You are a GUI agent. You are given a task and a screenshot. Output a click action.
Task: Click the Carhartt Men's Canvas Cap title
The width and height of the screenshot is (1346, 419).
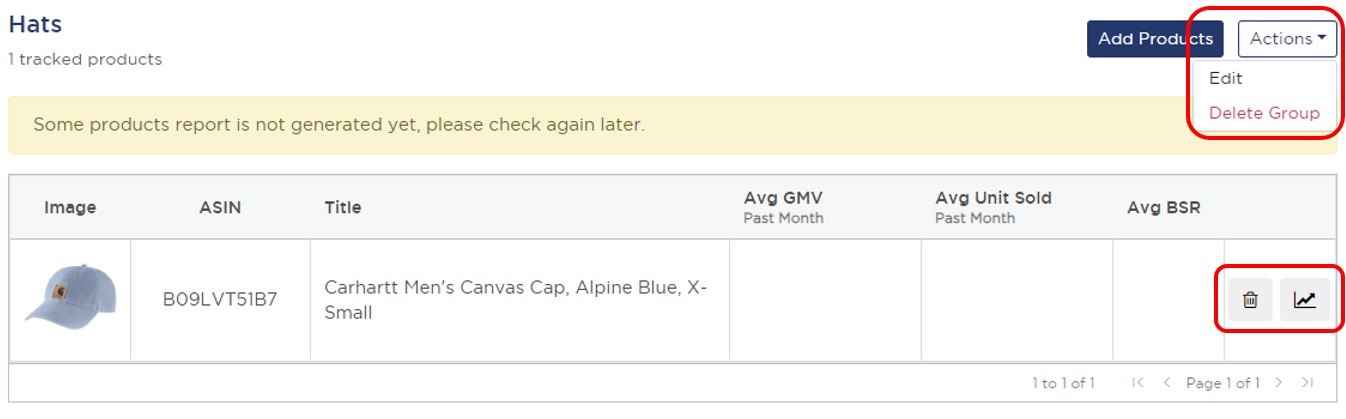click(516, 300)
